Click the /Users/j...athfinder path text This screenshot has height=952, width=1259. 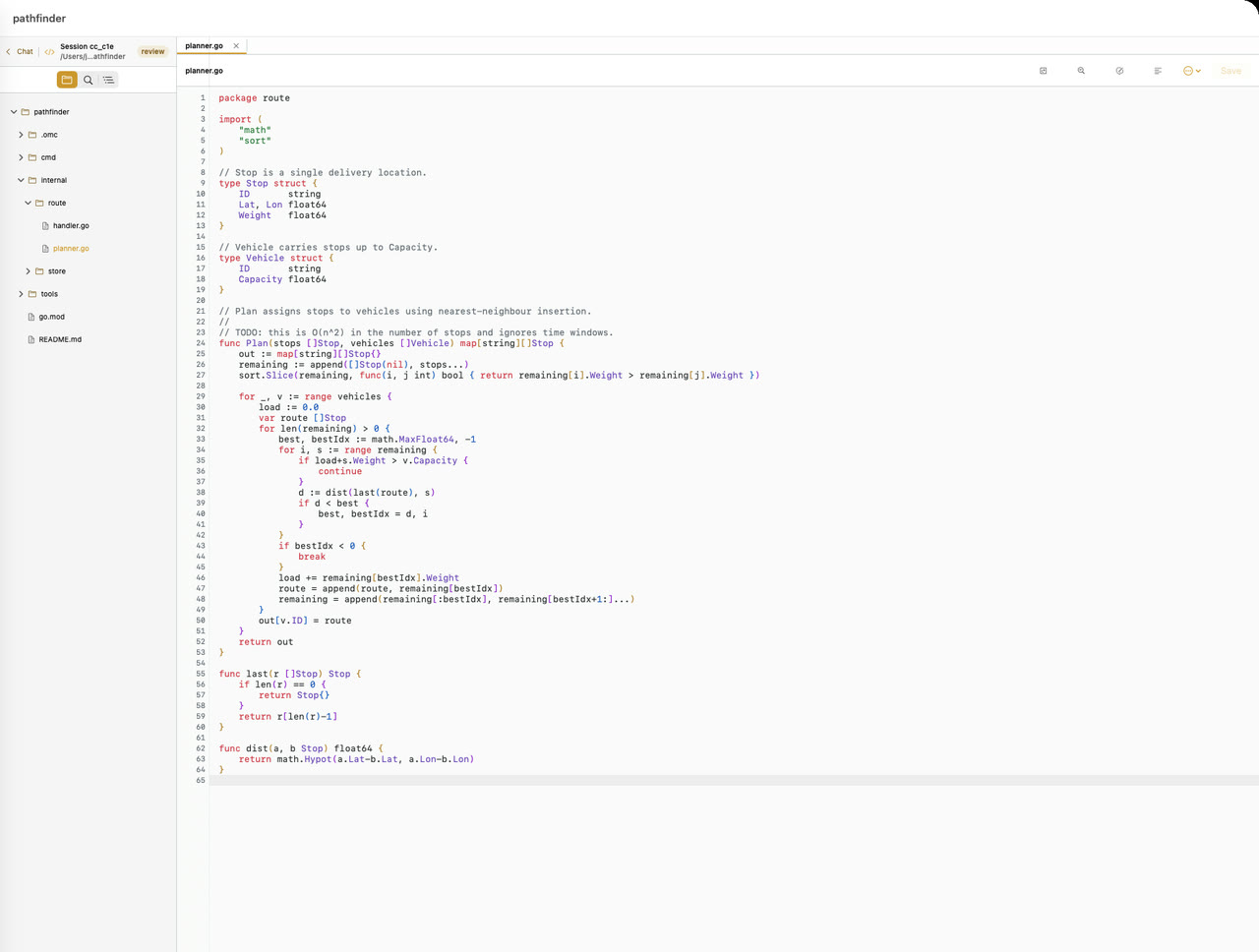92,57
